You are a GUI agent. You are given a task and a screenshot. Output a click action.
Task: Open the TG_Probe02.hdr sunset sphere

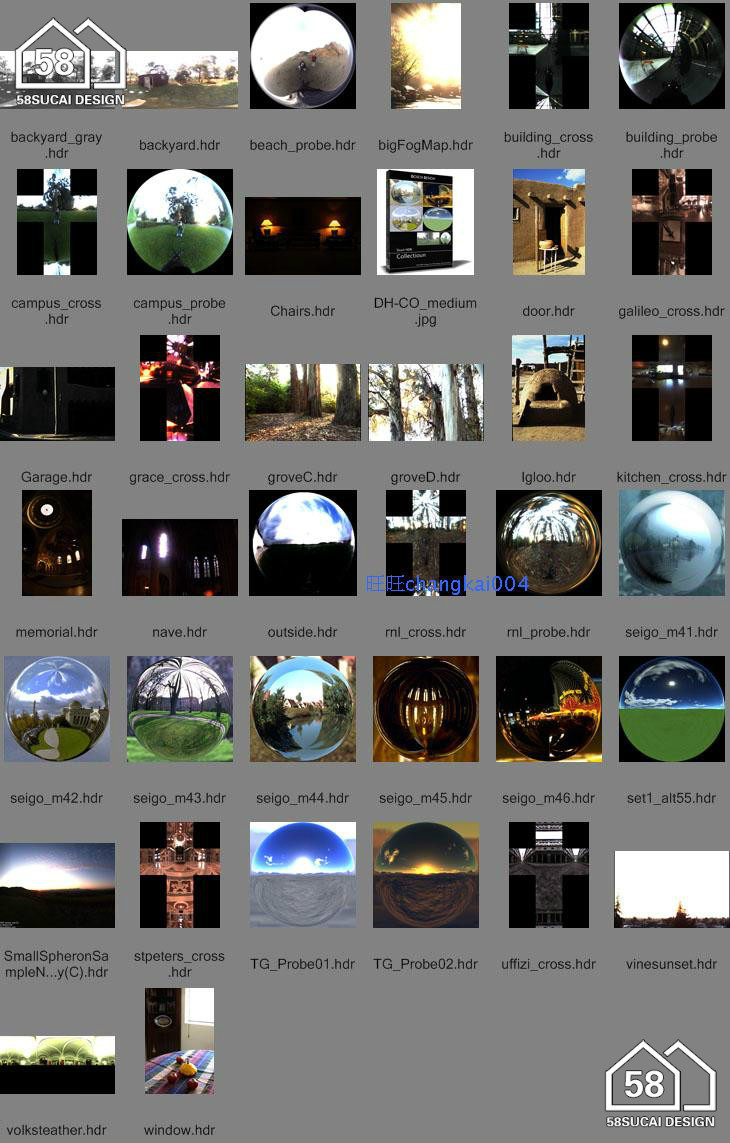(x=425, y=875)
